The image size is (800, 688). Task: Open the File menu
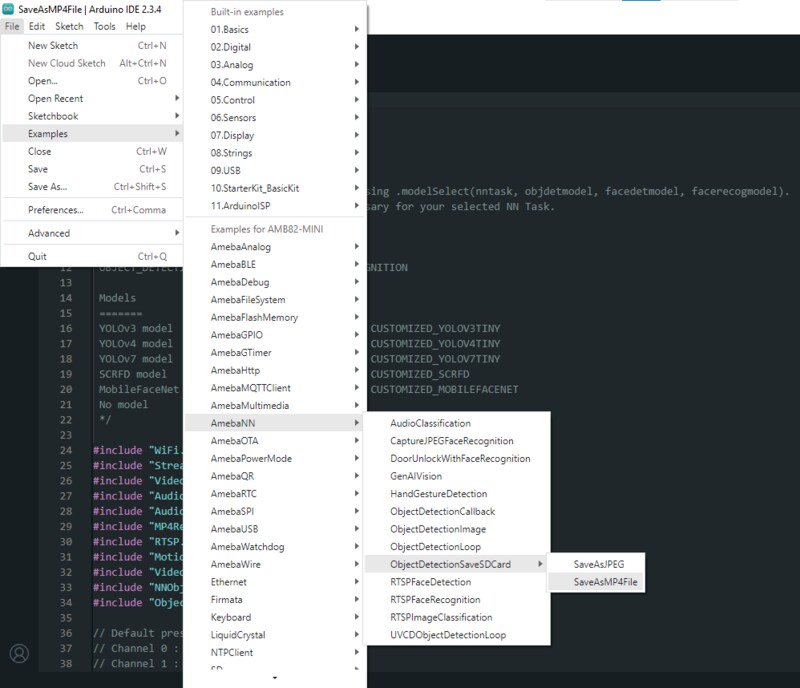point(12,26)
